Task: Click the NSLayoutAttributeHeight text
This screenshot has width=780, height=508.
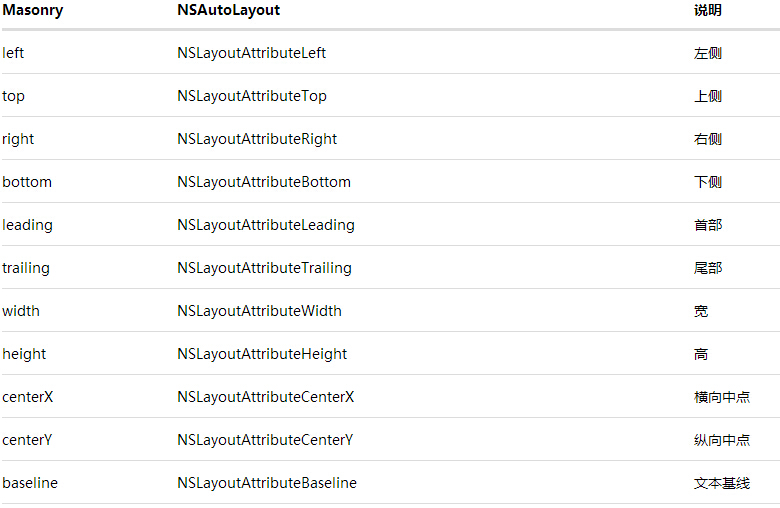Action: pyautogui.click(x=262, y=354)
